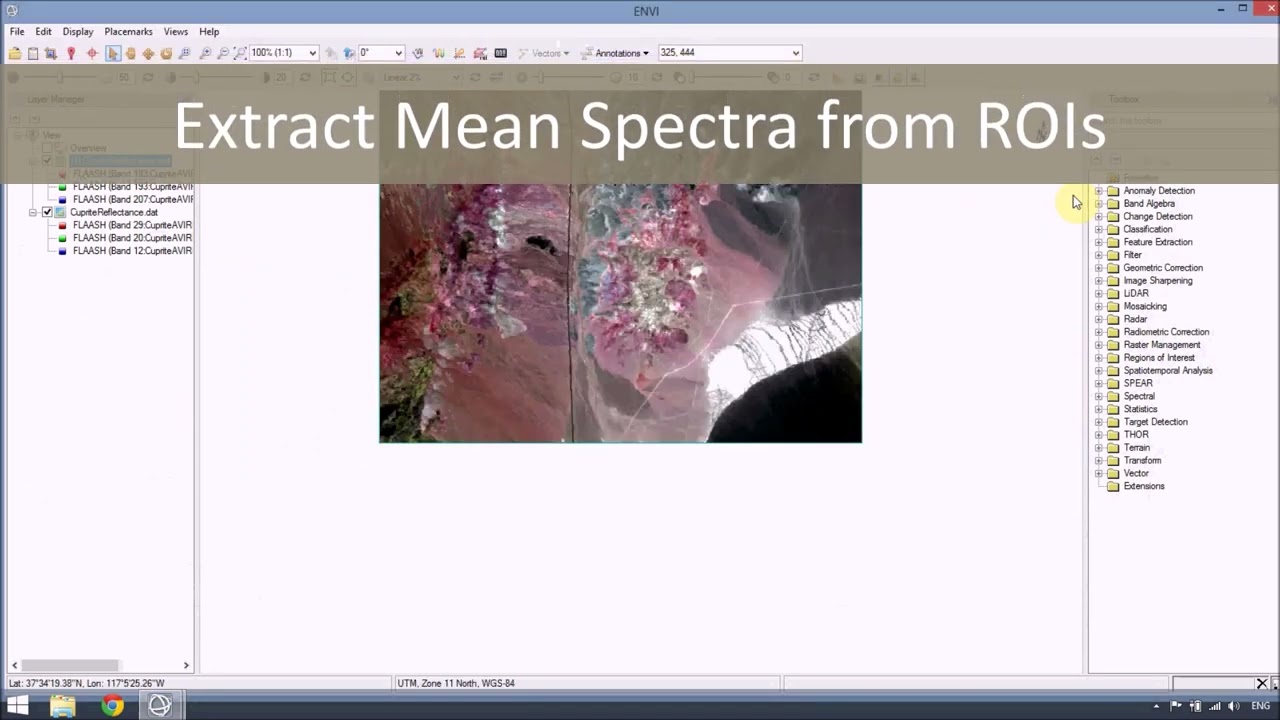
Task: Expand the Spectral toolbox folder
Action: (x=1098, y=396)
